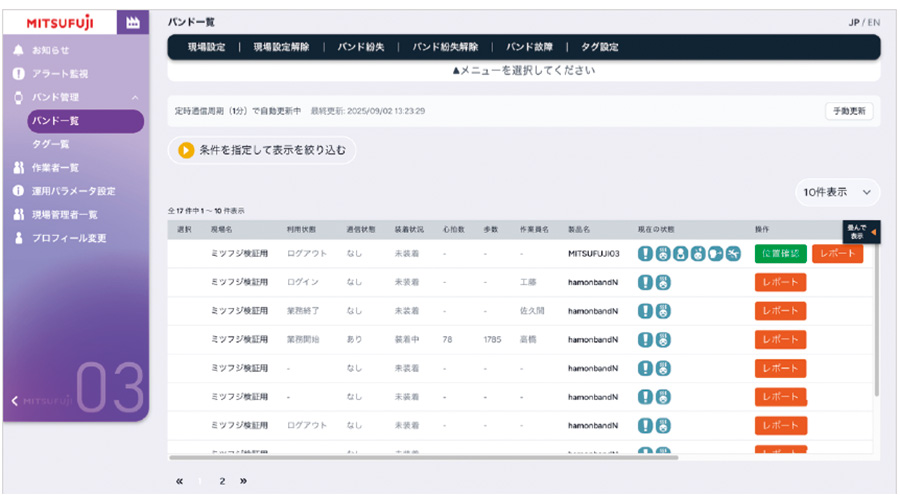Click the info icon beside 運用パラメータ設定
The width and height of the screenshot is (900, 500).
(19, 191)
